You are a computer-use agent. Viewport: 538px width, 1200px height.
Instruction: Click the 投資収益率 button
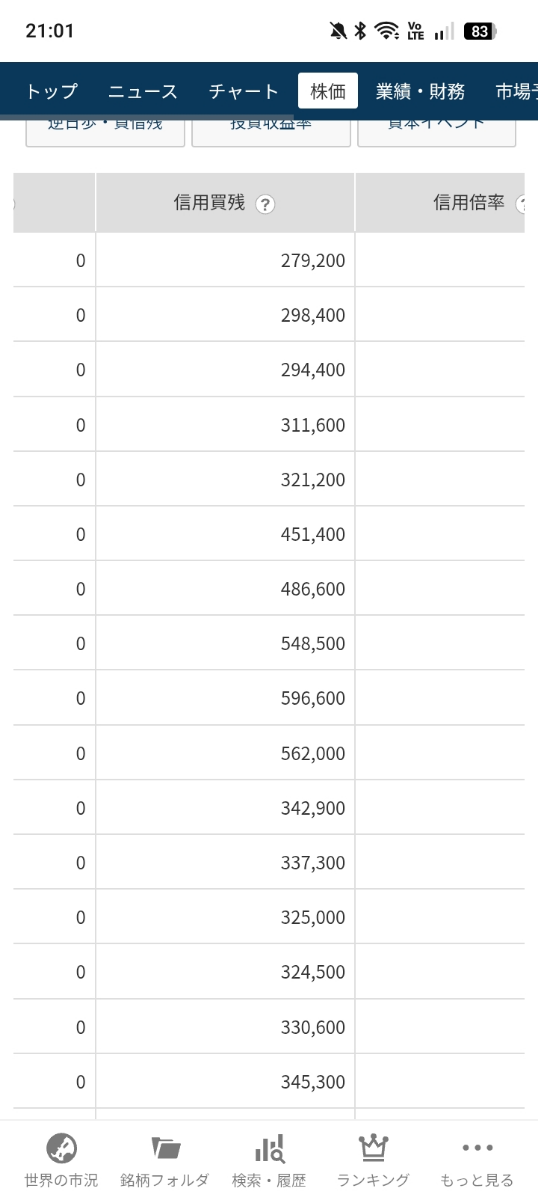pos(271,131)
